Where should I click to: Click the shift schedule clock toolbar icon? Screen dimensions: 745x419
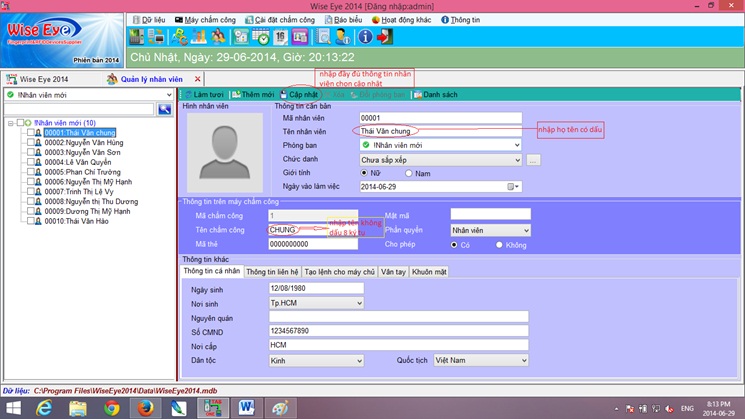pyautogui.click(x=241, y=37)
